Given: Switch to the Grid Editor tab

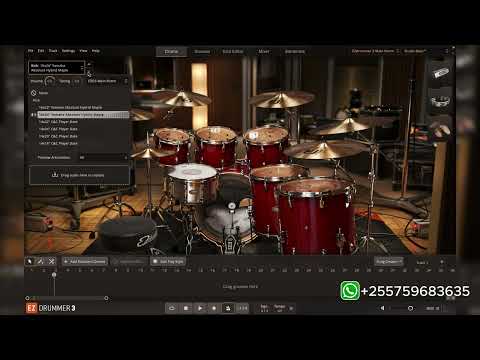Looking at the screenshot, I should coord(233,51).
